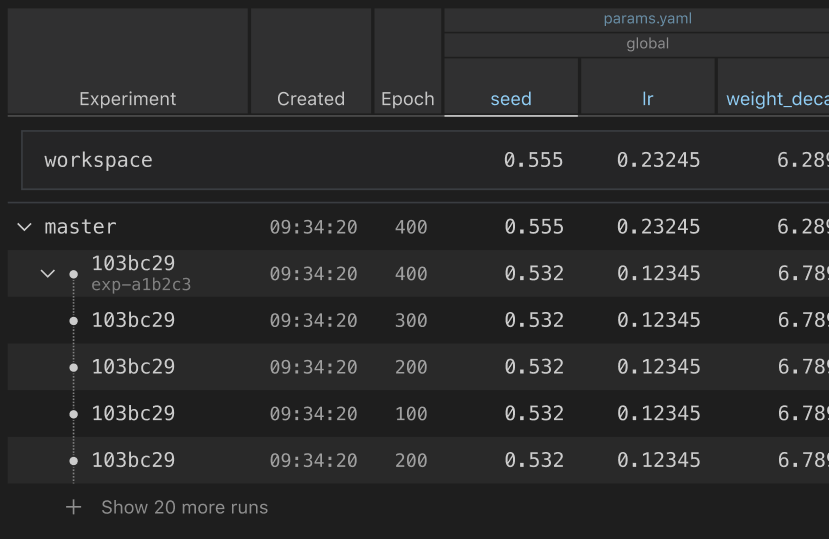Click exp-a1b2c3 row lr value 0.12345
This screenshot has height=539, width=829.
(658, 273)
